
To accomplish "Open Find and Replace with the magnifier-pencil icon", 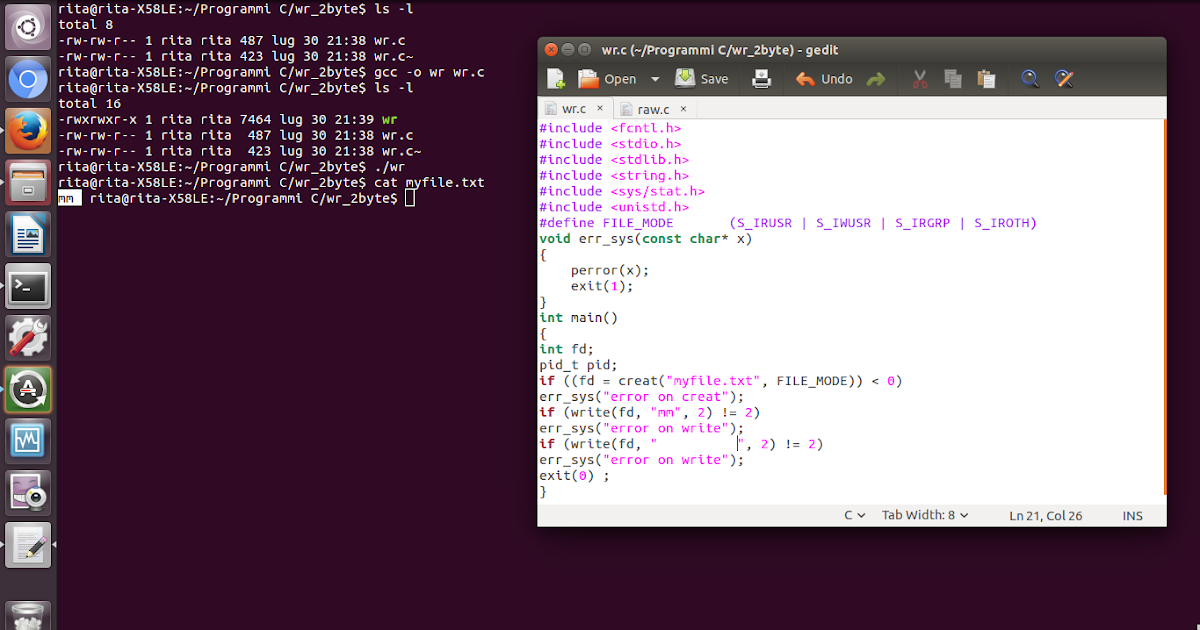I will pos(1063,78).
